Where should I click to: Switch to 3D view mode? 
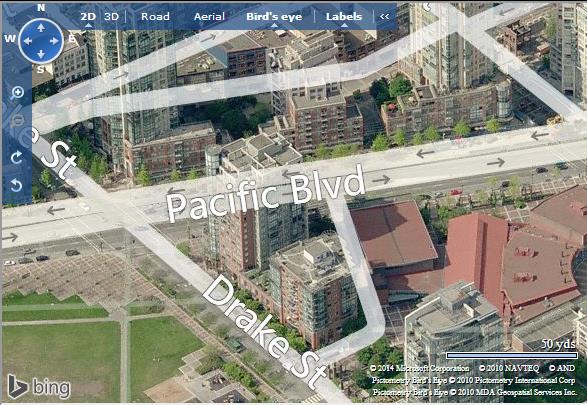[x=111, y=16]
